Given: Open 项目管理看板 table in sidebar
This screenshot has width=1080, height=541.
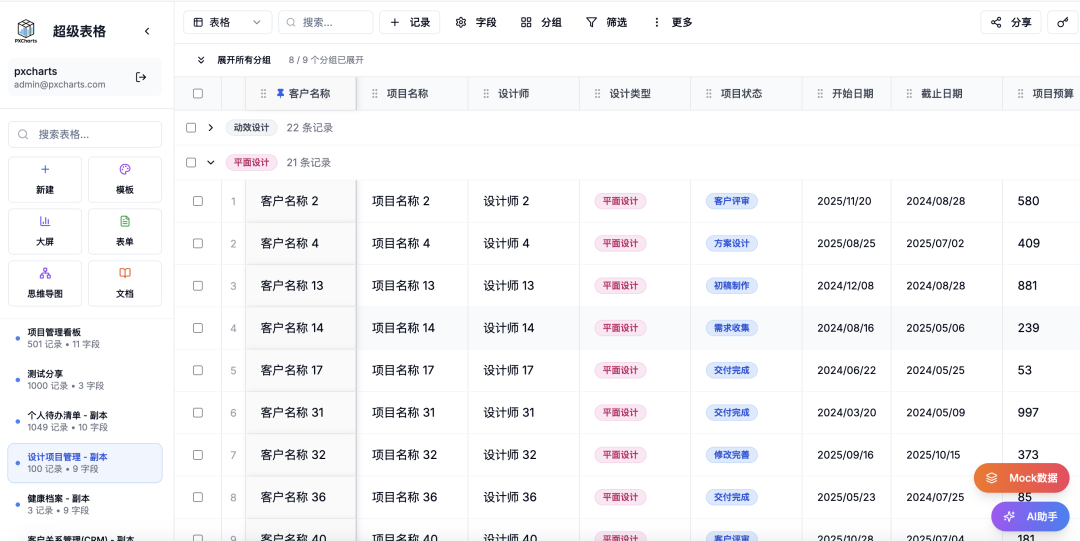Looking at the screenshot, I should pos(85,338).
